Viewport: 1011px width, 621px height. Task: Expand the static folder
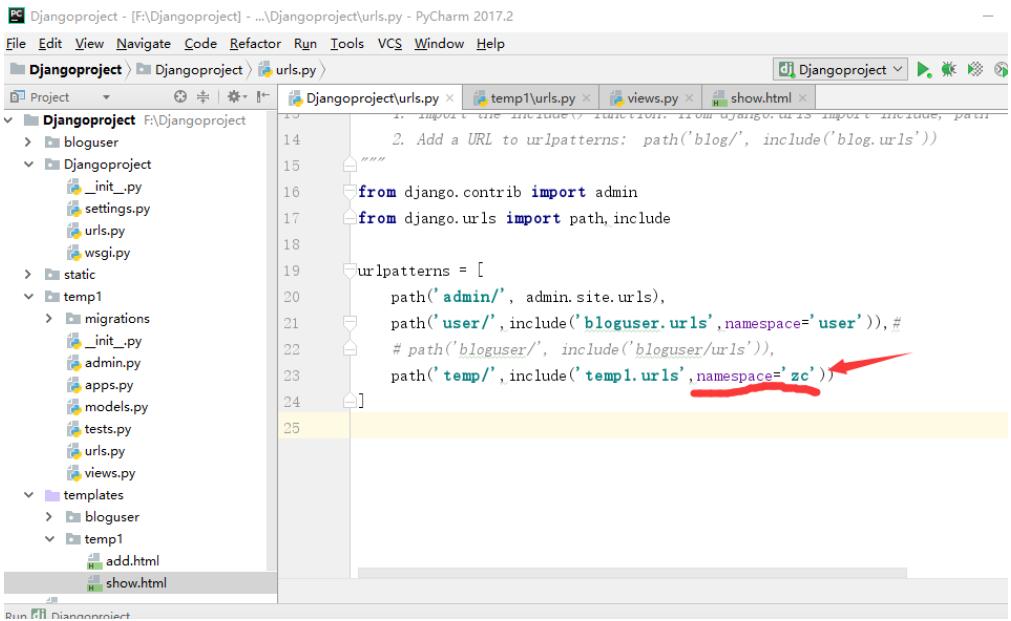[x=28, y=274]
